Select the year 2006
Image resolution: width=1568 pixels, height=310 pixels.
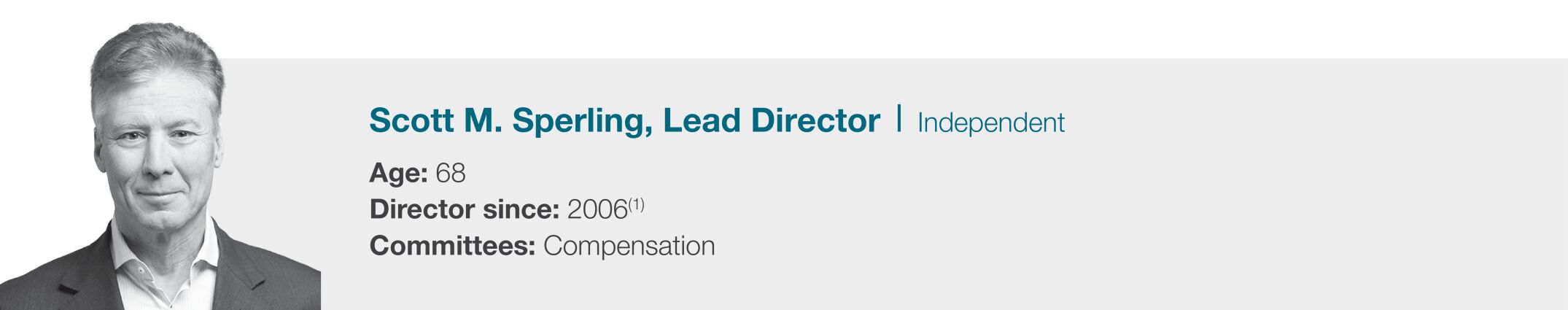pyautogui.click(x=597, y=209)
